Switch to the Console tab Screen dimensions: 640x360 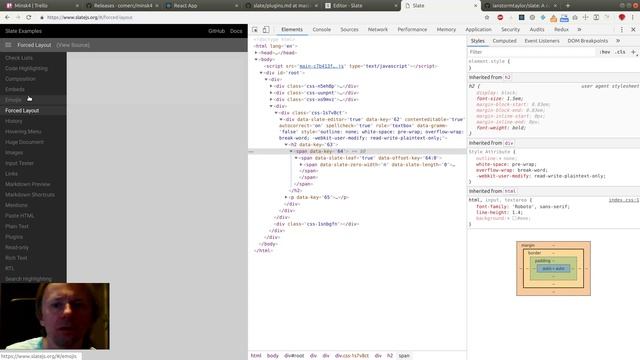point(322,30)
